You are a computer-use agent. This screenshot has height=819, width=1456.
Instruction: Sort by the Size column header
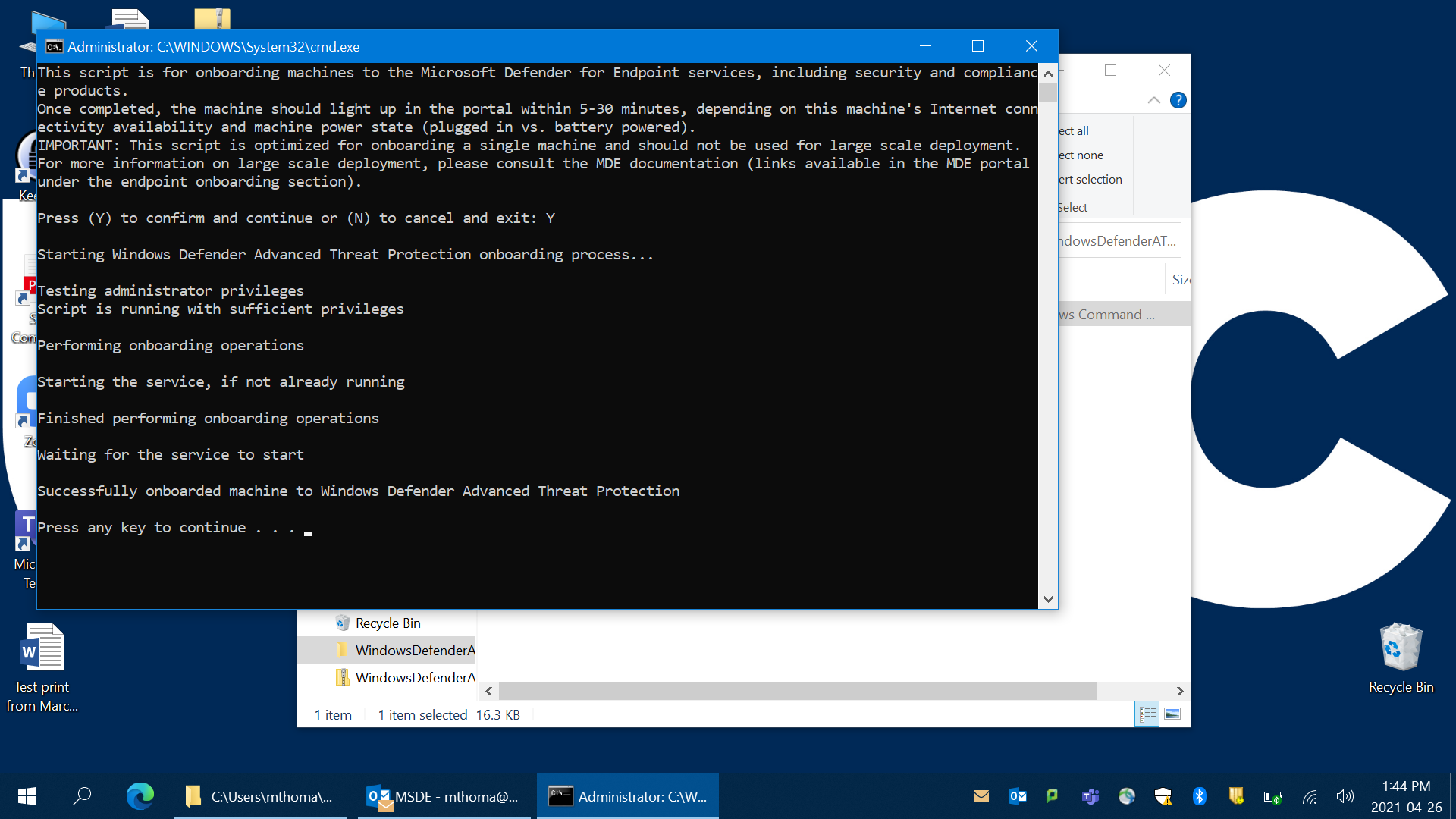(x=1181, y=279)
